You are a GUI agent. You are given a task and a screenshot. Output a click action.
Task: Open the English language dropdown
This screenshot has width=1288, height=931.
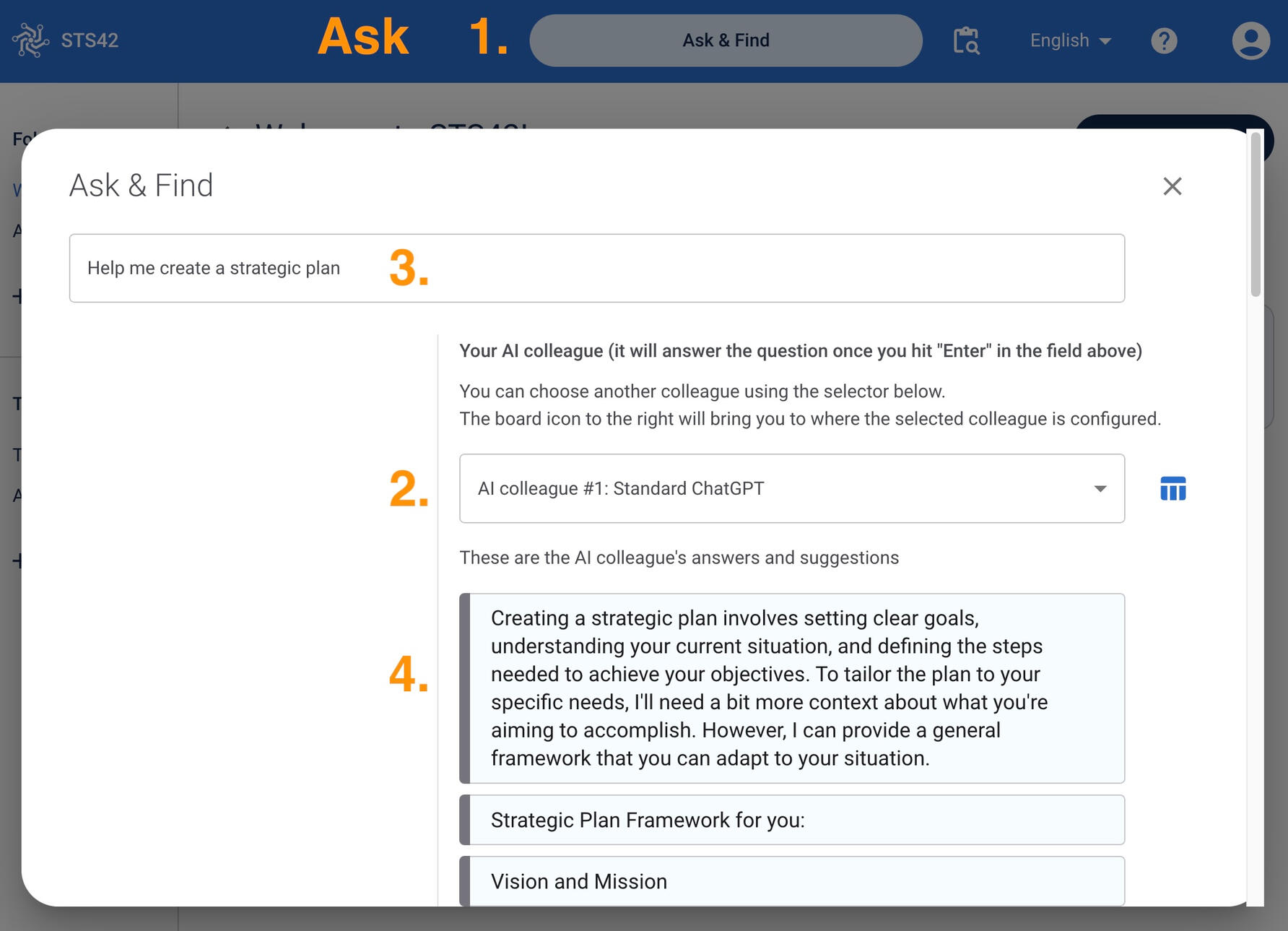[x=1069, y=40]
